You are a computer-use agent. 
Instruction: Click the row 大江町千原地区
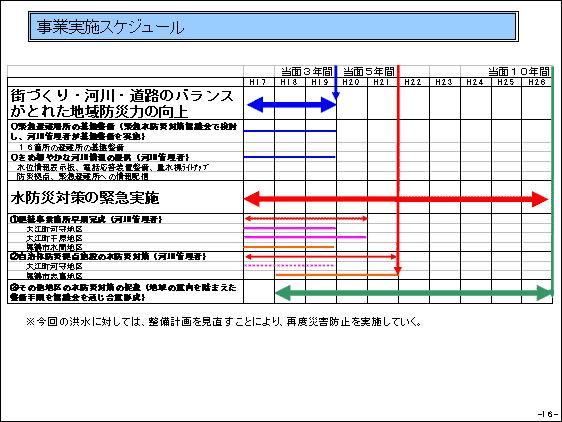click(54, 238)
